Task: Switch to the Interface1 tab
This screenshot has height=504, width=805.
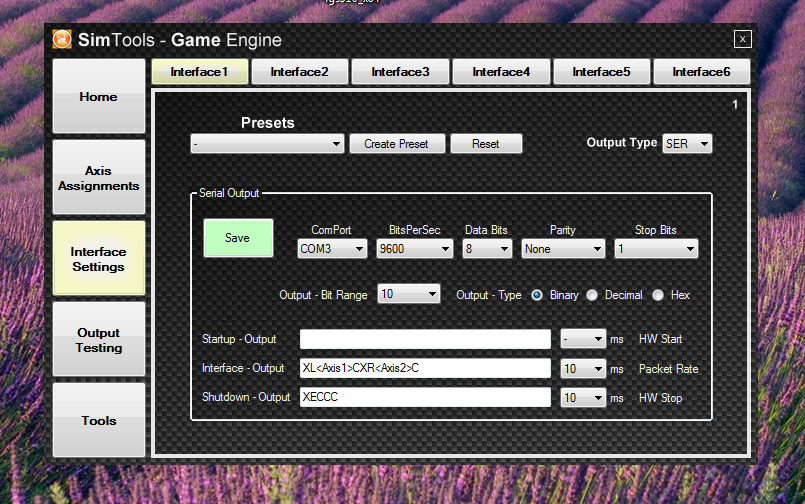Action: tap(200, 72)
